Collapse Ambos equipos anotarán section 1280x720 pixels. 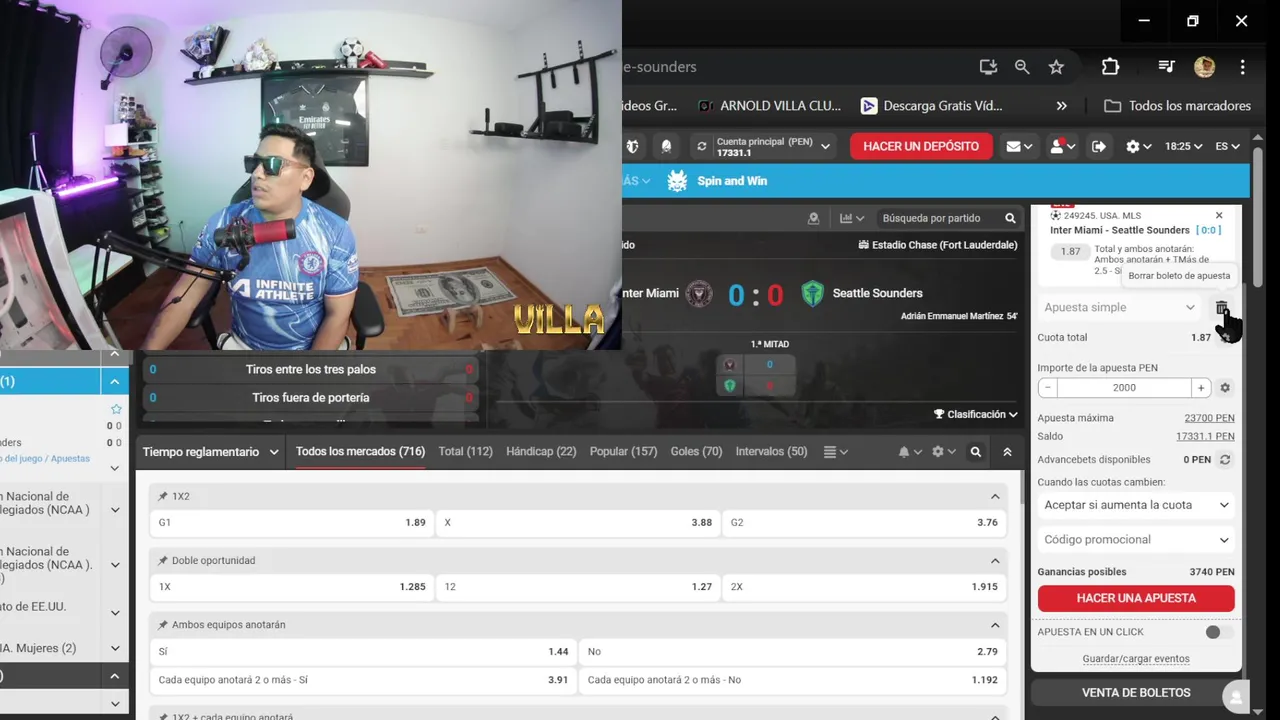pos(995,625)
